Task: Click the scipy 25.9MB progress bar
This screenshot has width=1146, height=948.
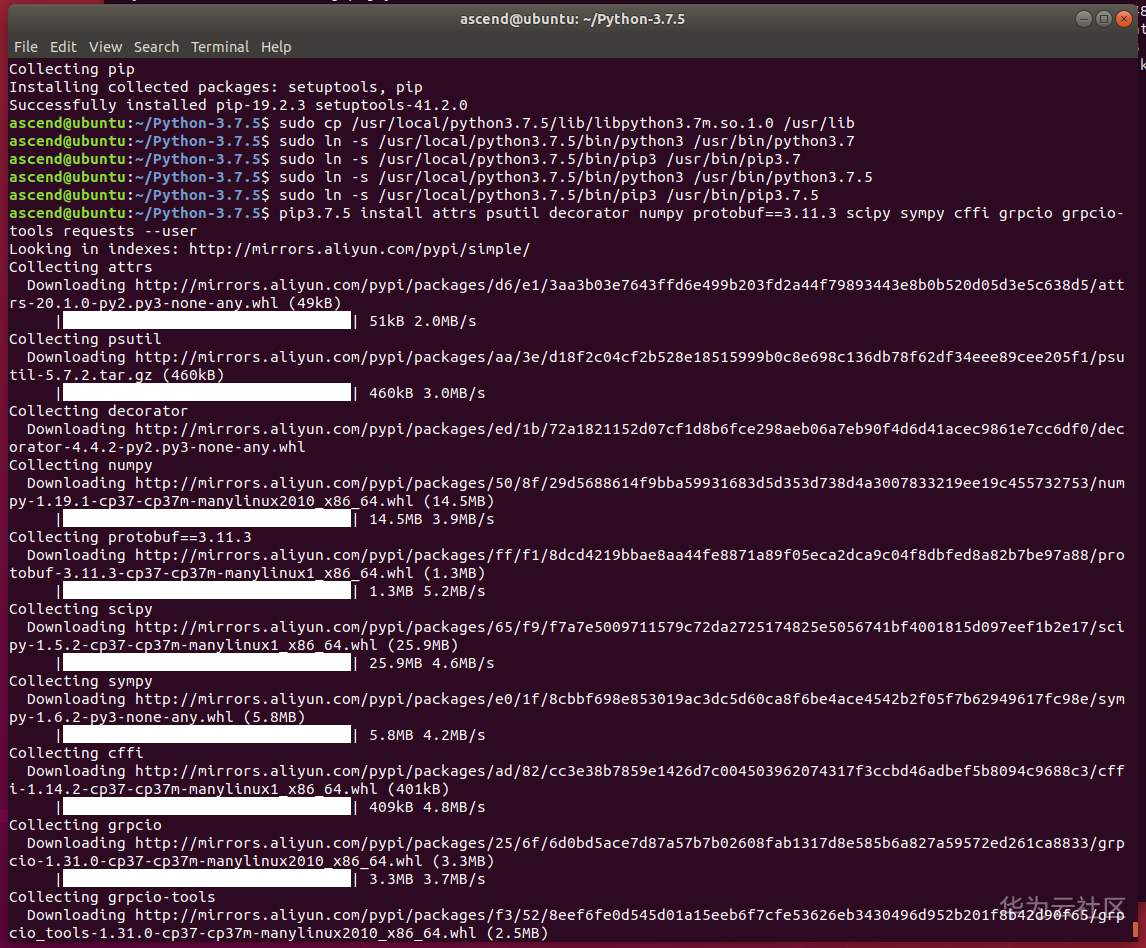Action: [x=207, y=662]
